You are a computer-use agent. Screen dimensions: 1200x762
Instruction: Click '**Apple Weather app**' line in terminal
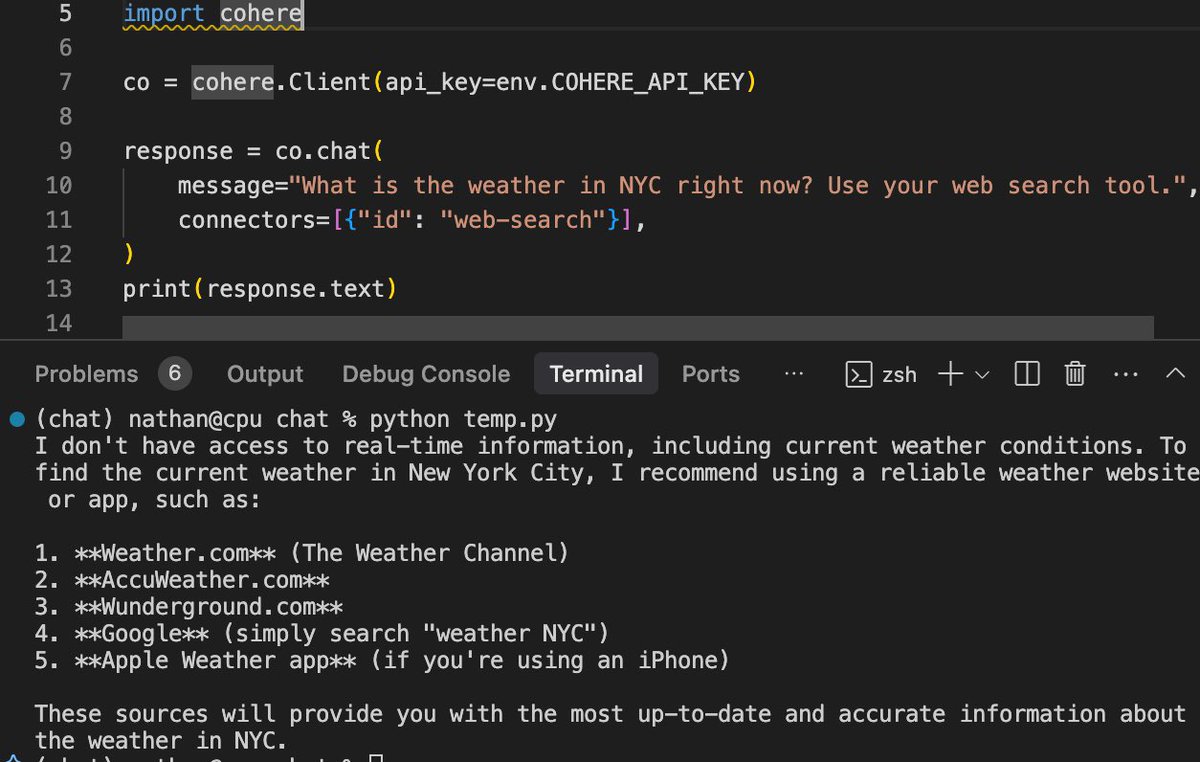coord(383,660)
